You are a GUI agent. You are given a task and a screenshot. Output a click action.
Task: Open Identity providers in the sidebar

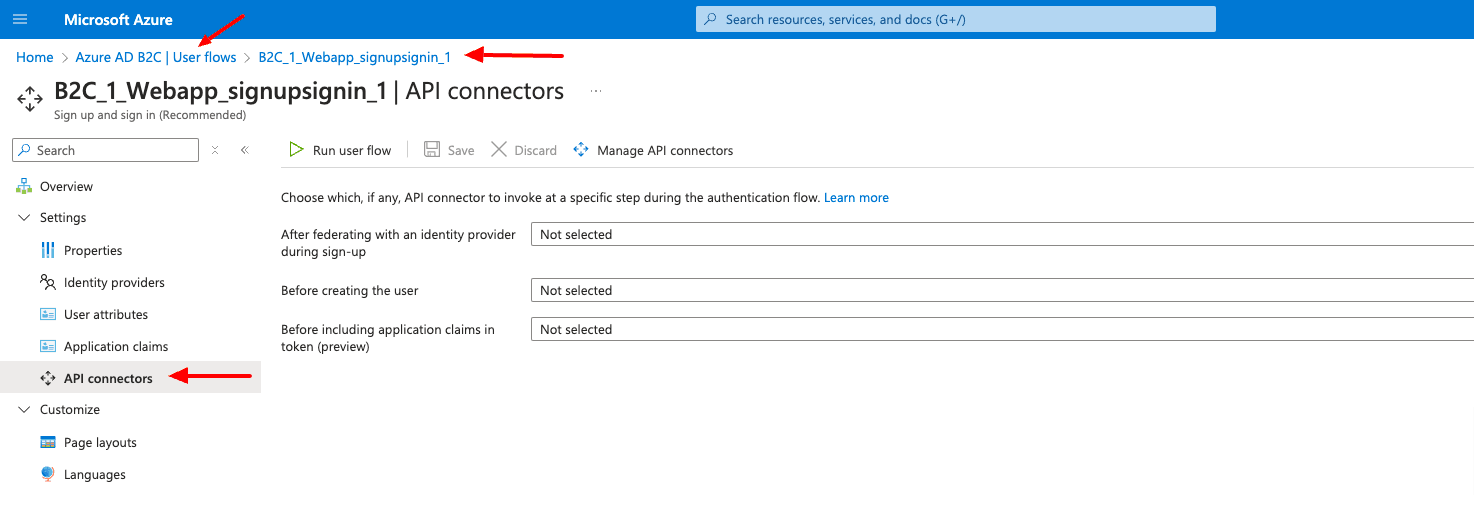[114, 283]
